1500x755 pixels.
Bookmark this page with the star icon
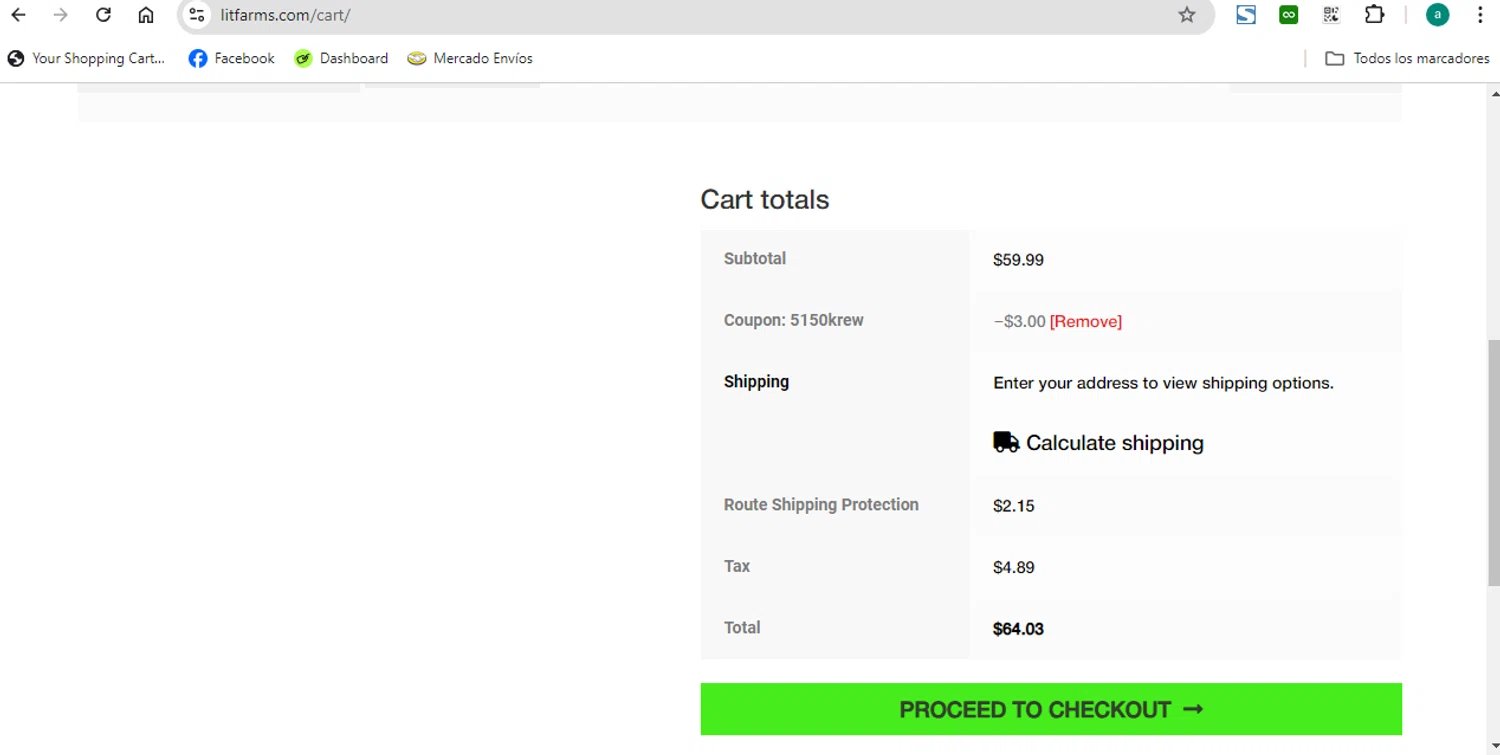point(1187,15)
